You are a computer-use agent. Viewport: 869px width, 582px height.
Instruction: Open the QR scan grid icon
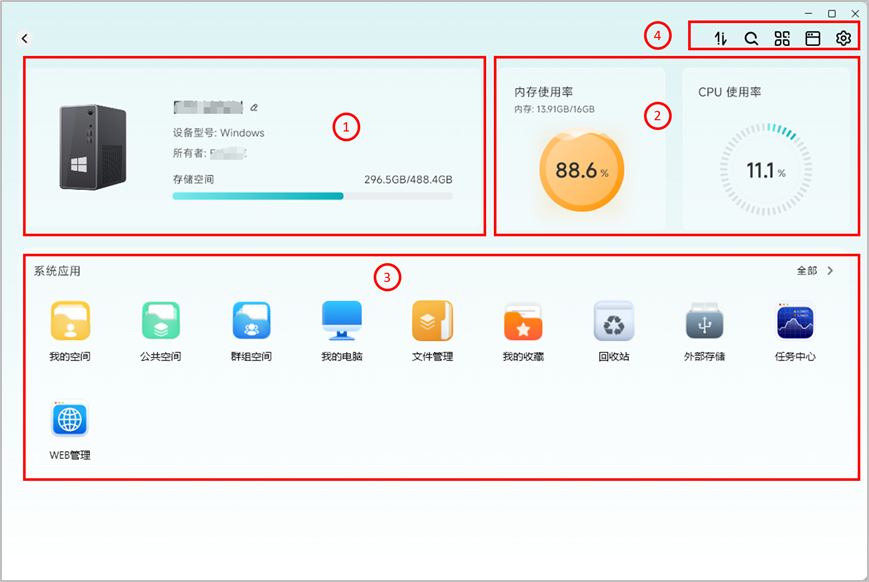[782, 38]
